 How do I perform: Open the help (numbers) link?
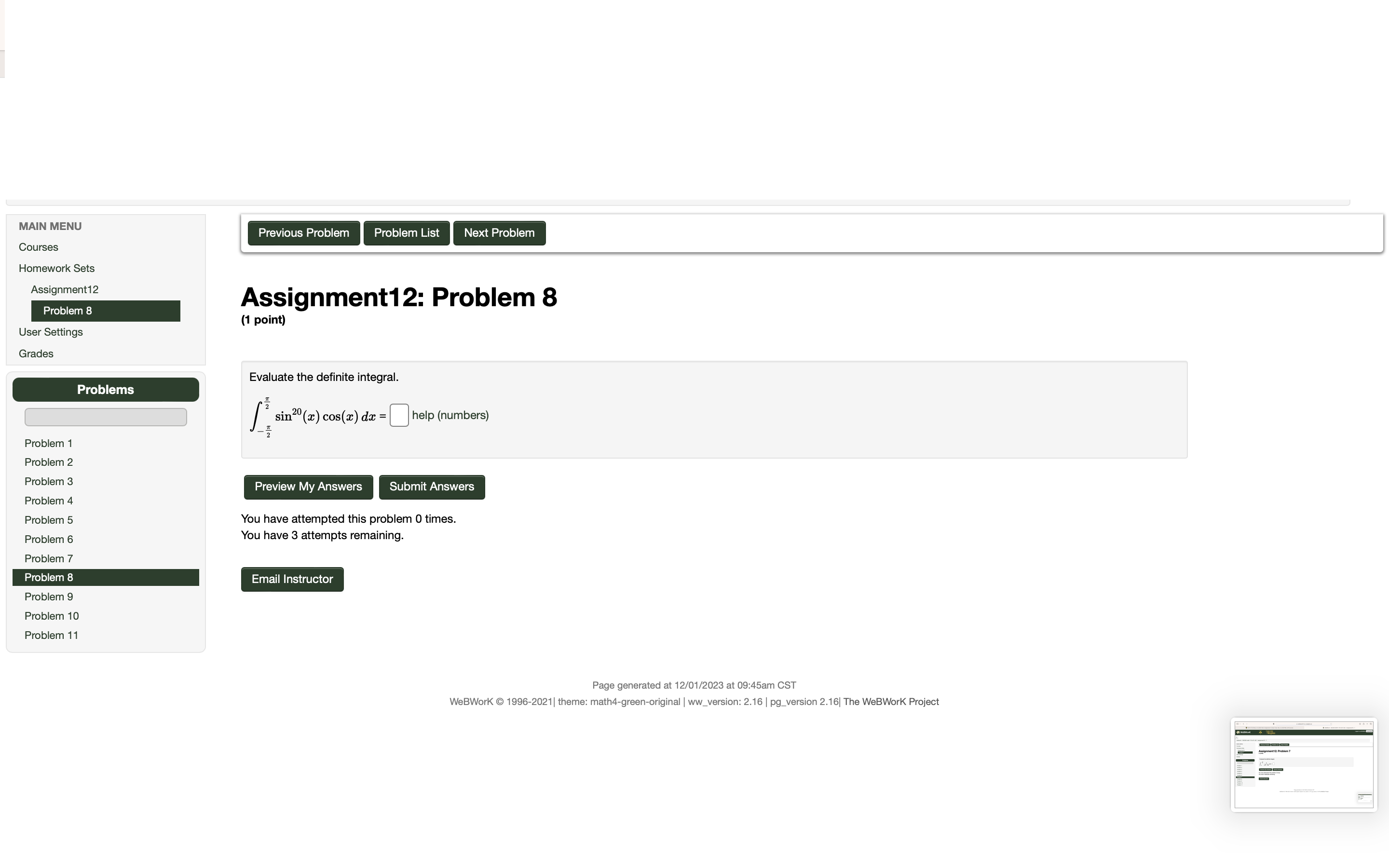click(450, 415)
